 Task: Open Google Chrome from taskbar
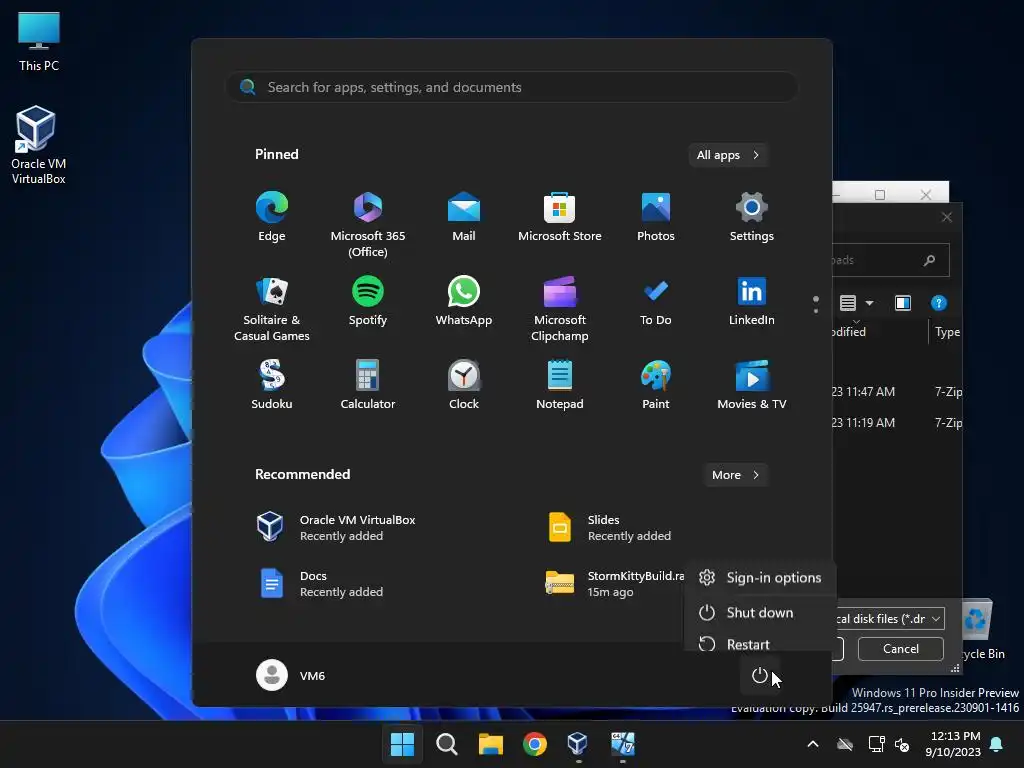pos(535,744)
